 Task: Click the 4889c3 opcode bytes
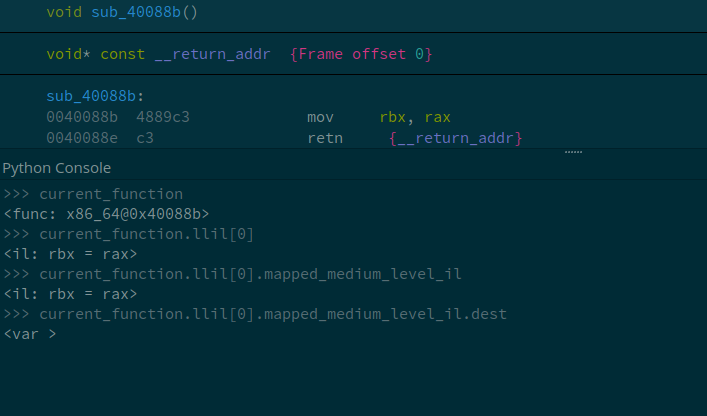pos(163,117)
